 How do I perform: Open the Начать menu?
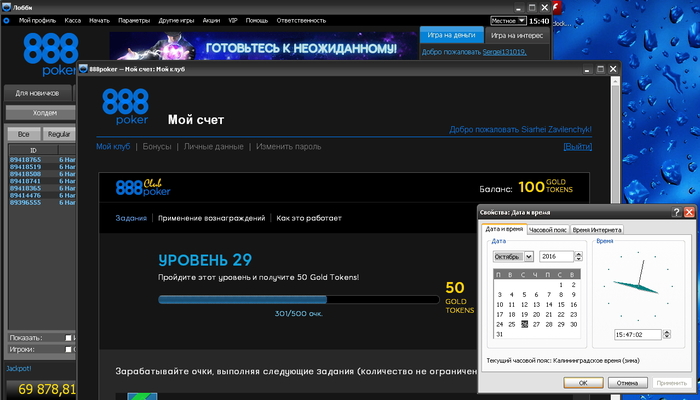point(99,21)
